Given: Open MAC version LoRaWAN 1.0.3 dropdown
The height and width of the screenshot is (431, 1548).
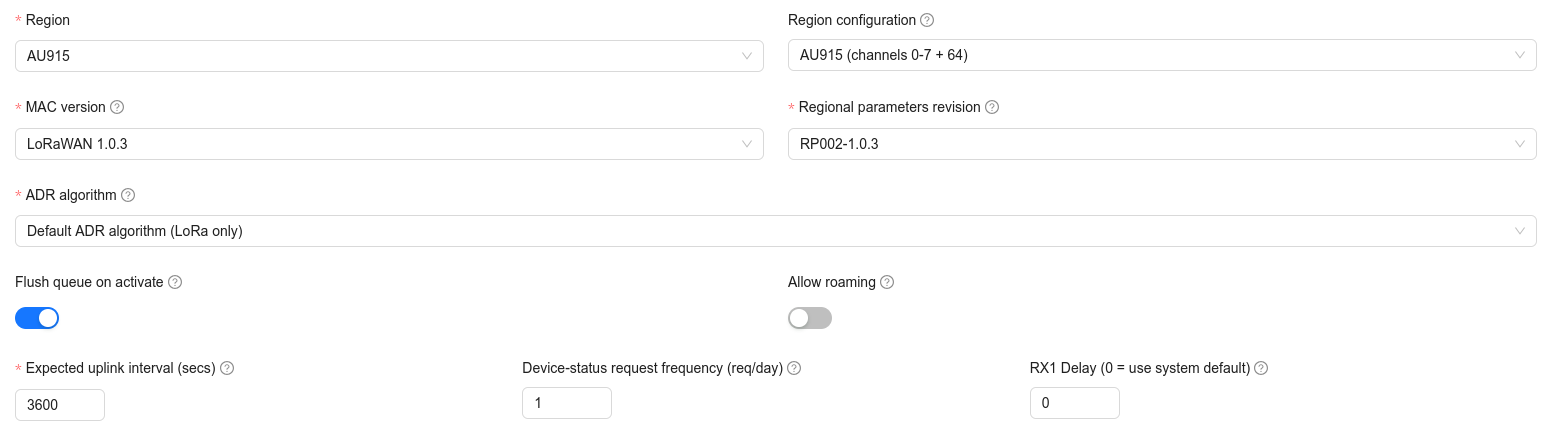Looking at the screenshot, I should (x=389, y=144).
